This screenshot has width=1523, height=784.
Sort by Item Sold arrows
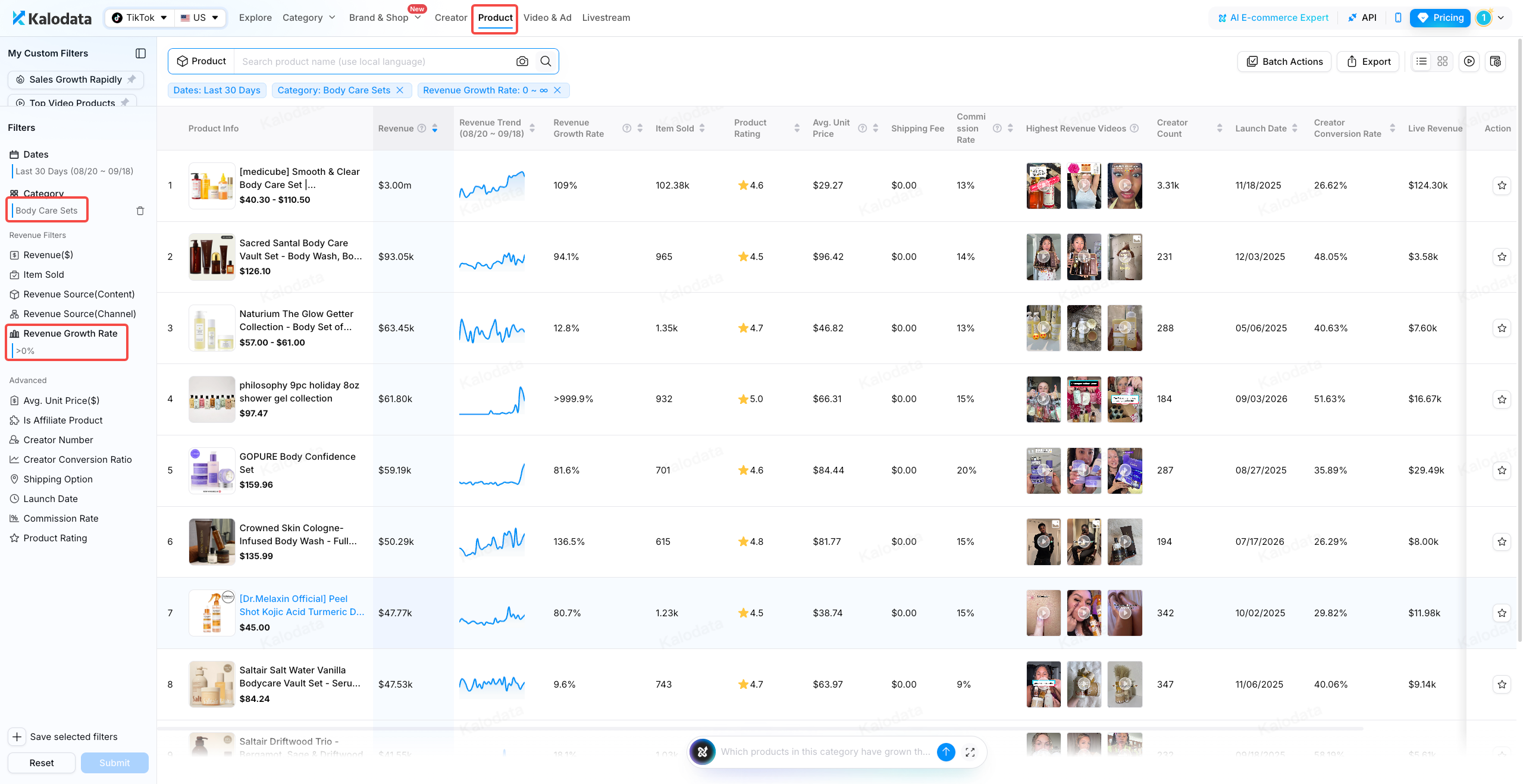coord(702,128)
